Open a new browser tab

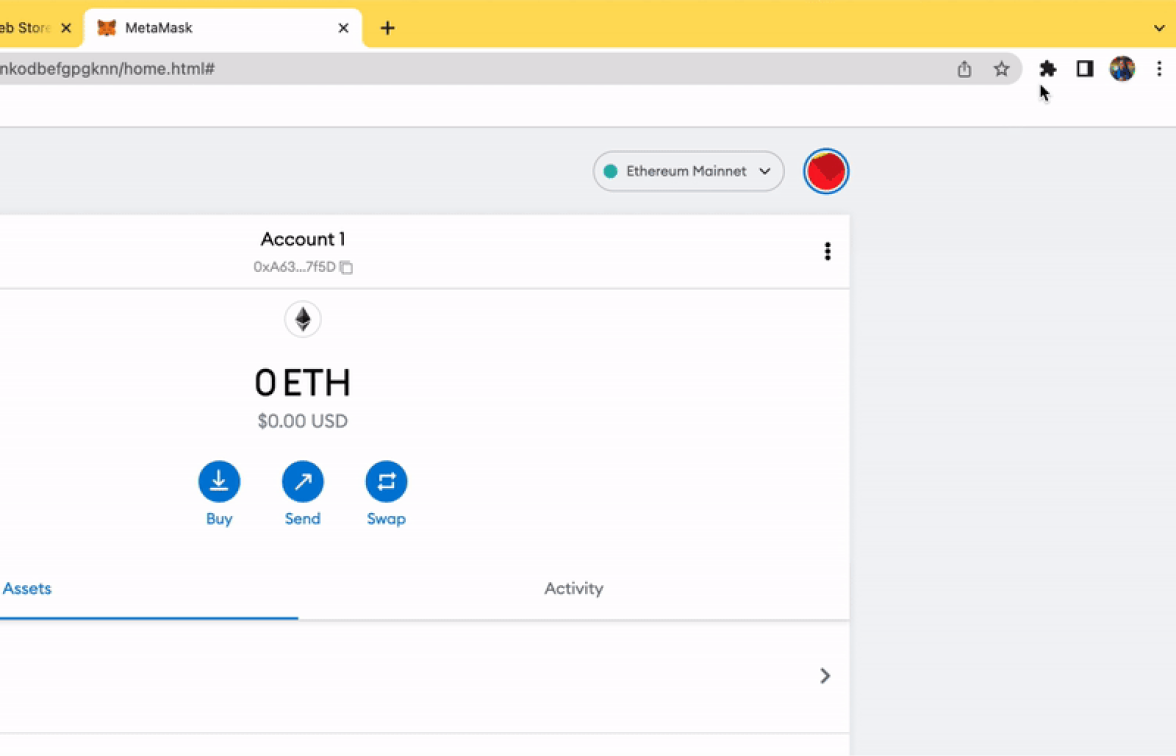pyautogui.click(x=387, y=28)
